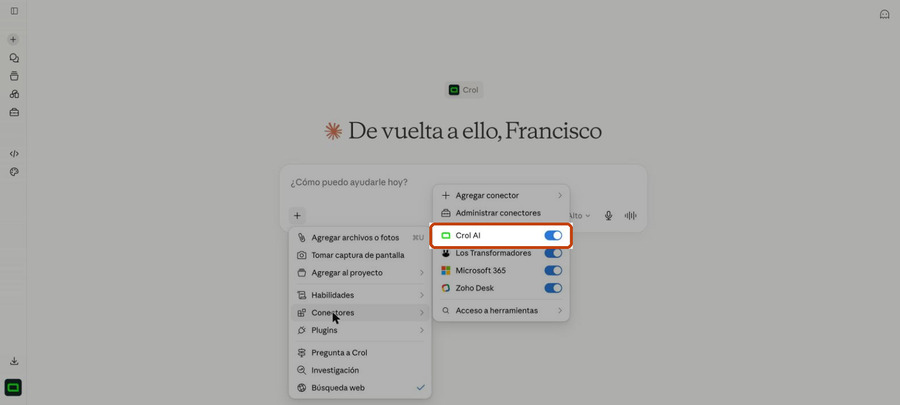Click the ghost incognito icon top right
The width and height of the screenshot is (900, 405).
885,14
